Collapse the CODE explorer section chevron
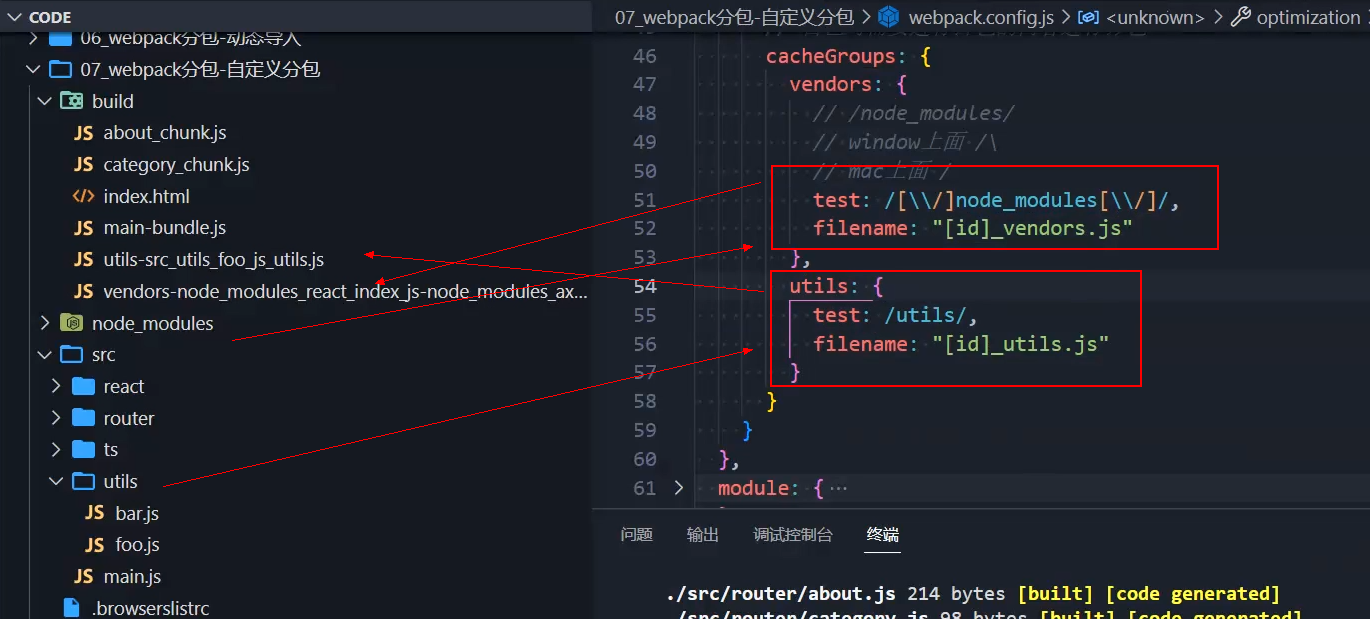Image resolution: width=1370 pixels, height=619 pixels. coord(13,17)
